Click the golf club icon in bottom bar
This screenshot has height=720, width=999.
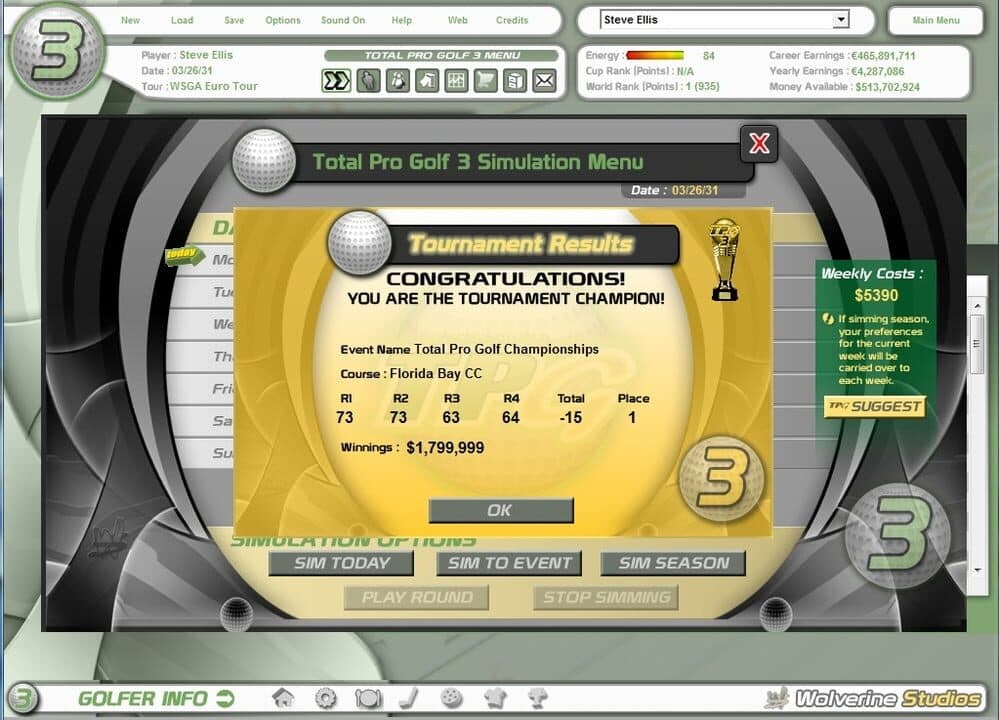409,698
